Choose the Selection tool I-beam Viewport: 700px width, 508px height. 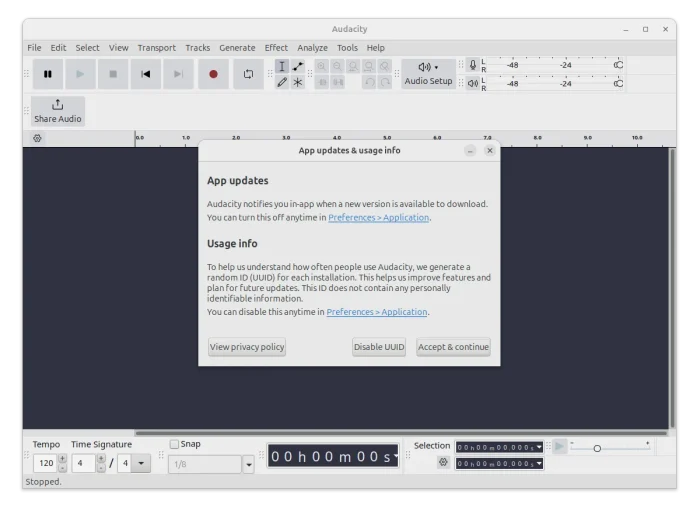pyautogui.click(x=282, y=67)
